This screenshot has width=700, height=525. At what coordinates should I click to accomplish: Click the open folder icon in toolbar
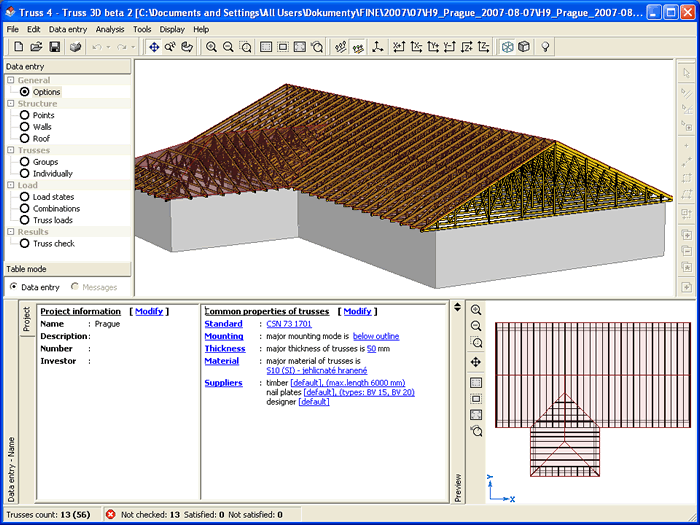click(x=34, y=47)
